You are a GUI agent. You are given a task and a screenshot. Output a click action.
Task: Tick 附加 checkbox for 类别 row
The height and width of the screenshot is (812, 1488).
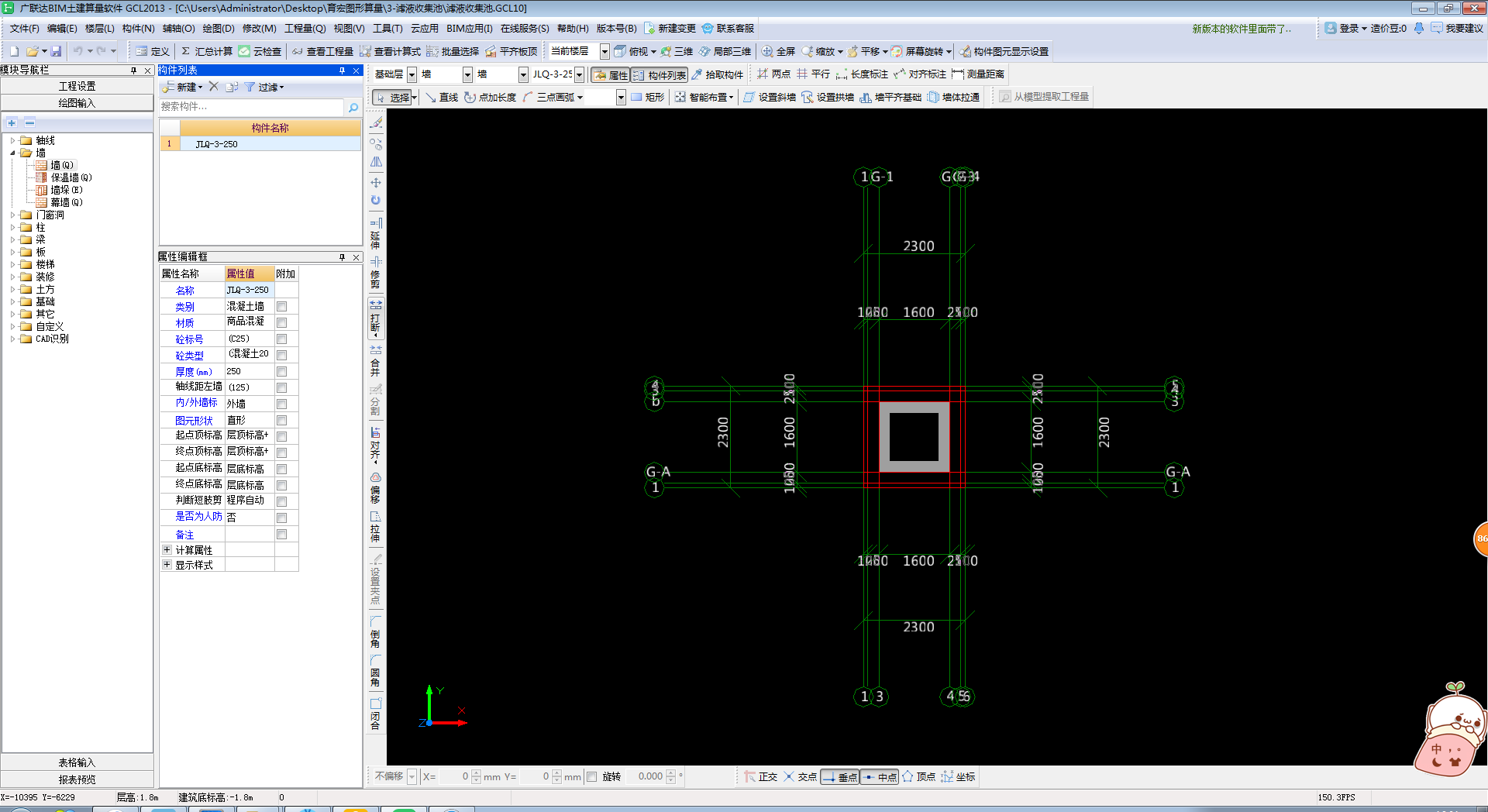[x=282, y=307]
